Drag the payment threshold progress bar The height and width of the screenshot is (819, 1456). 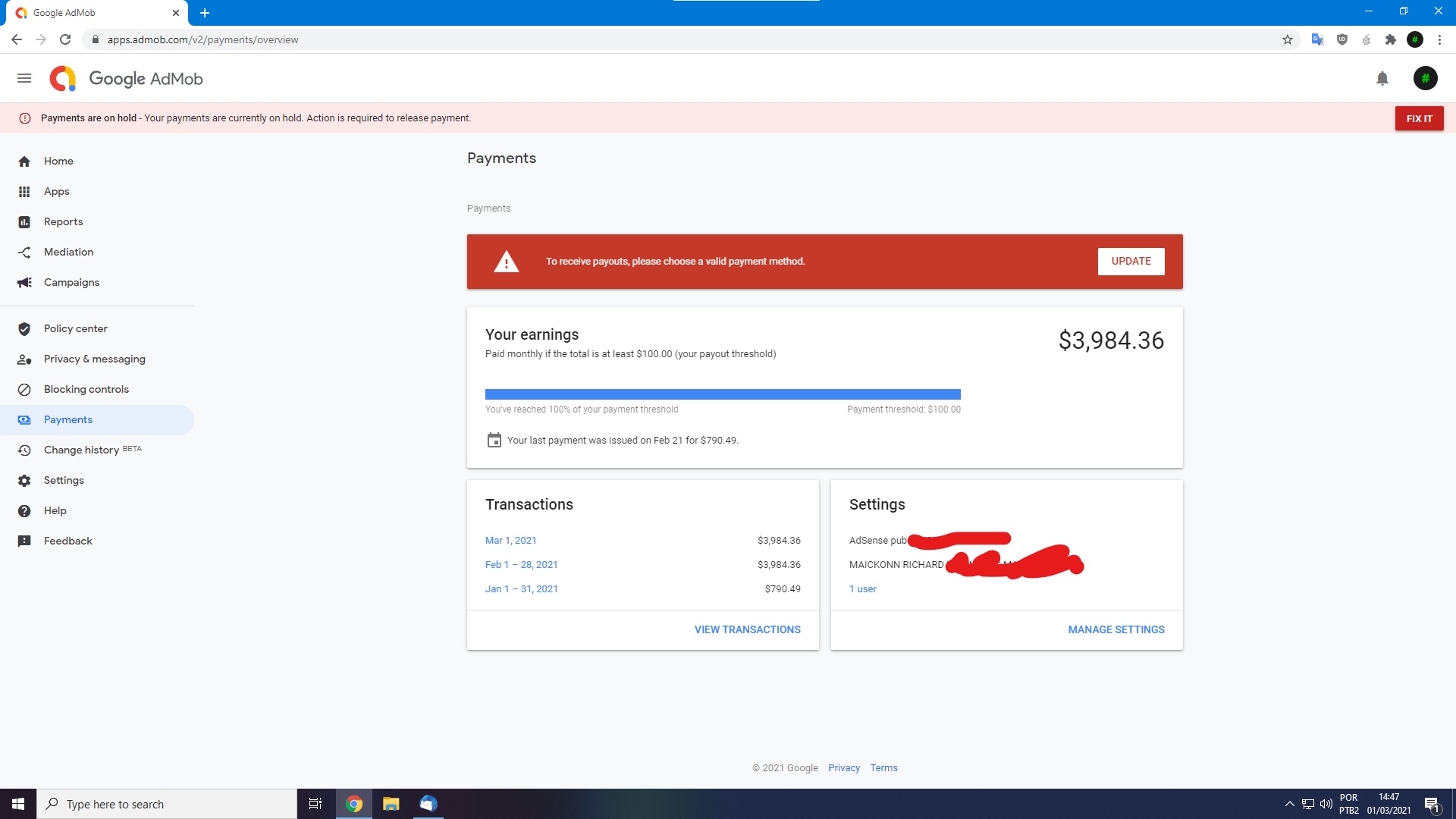click(722, 392)
